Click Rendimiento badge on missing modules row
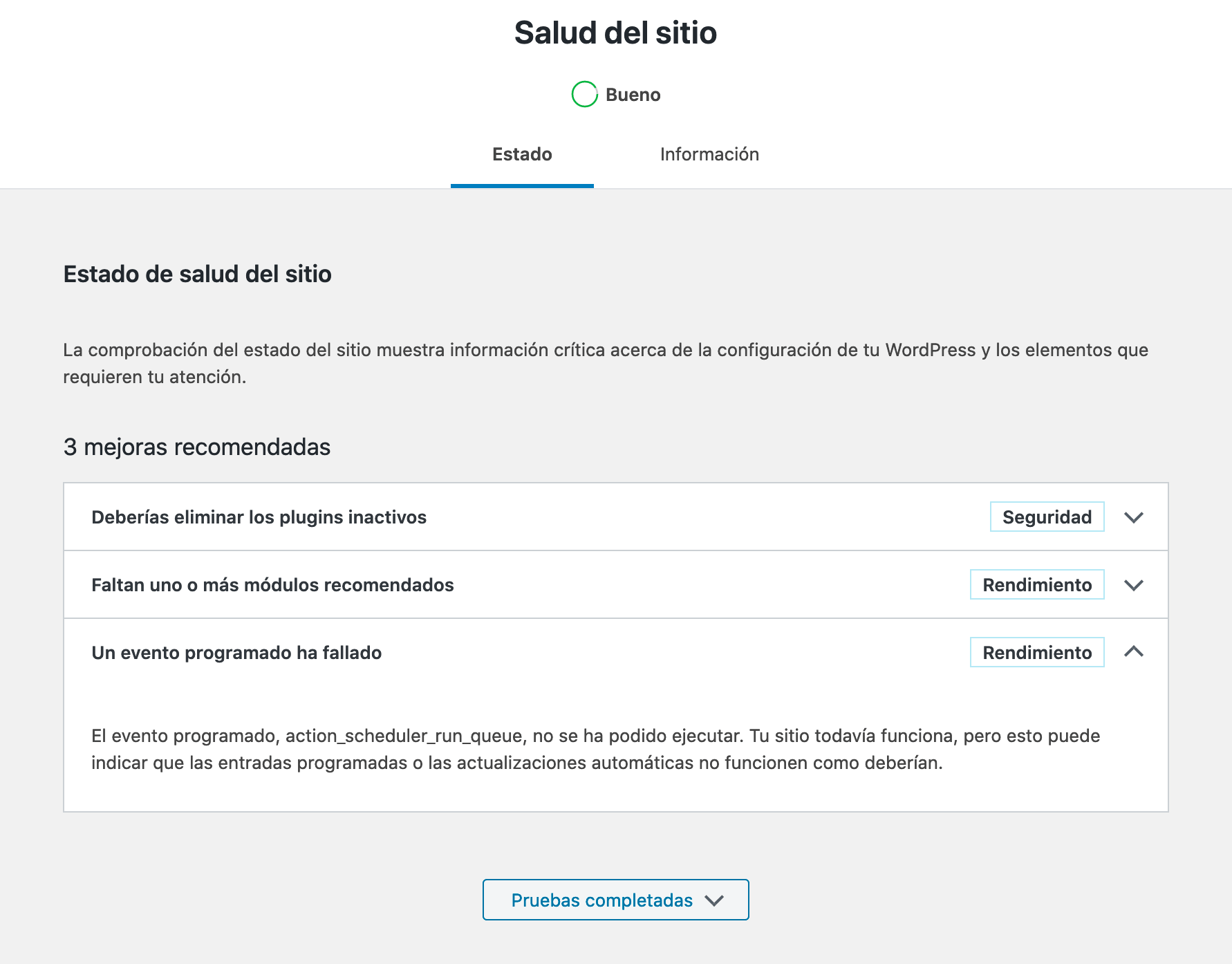Screen dimensions: 1232x964 tap(1037, 584)
